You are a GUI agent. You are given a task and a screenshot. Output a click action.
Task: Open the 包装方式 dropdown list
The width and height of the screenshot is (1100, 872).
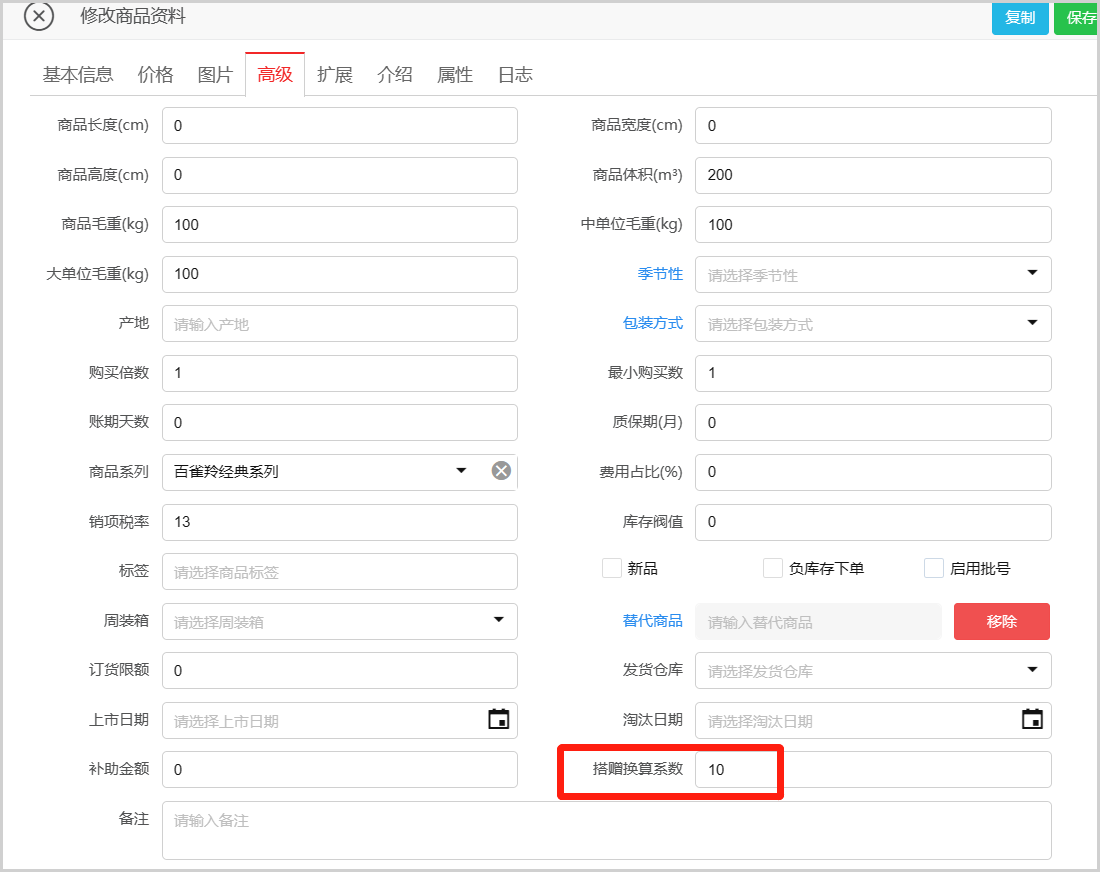tap(1032, 323)
